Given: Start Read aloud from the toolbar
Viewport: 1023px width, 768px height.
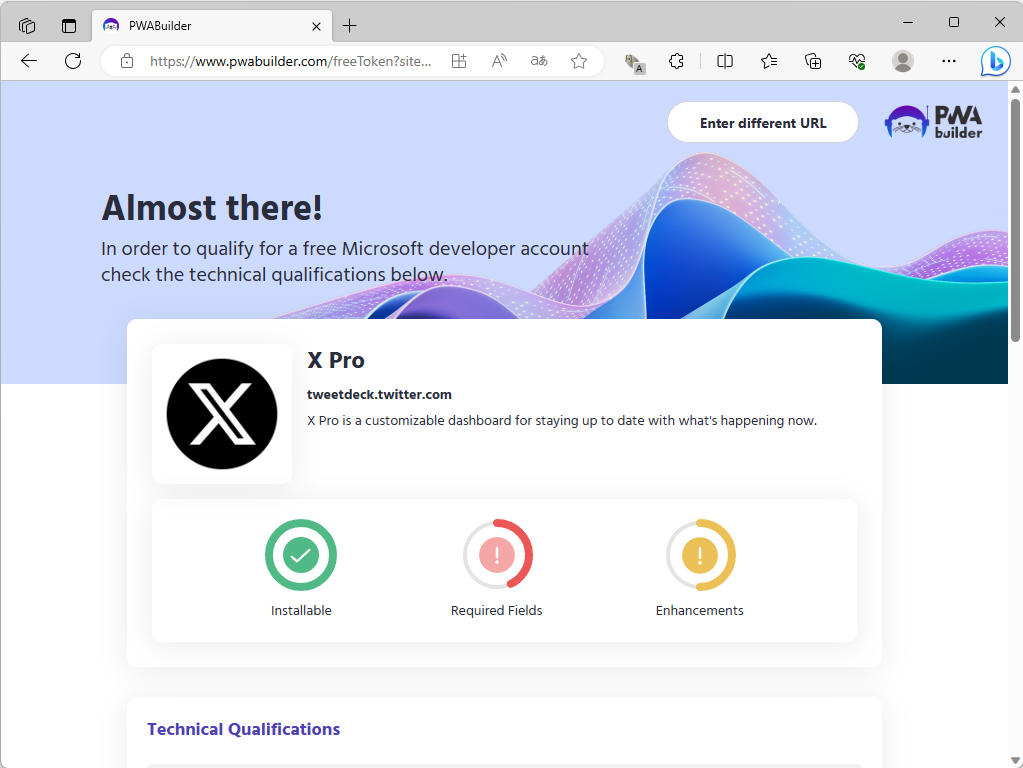Looking at the screenshot, I should tap(498, 61).
